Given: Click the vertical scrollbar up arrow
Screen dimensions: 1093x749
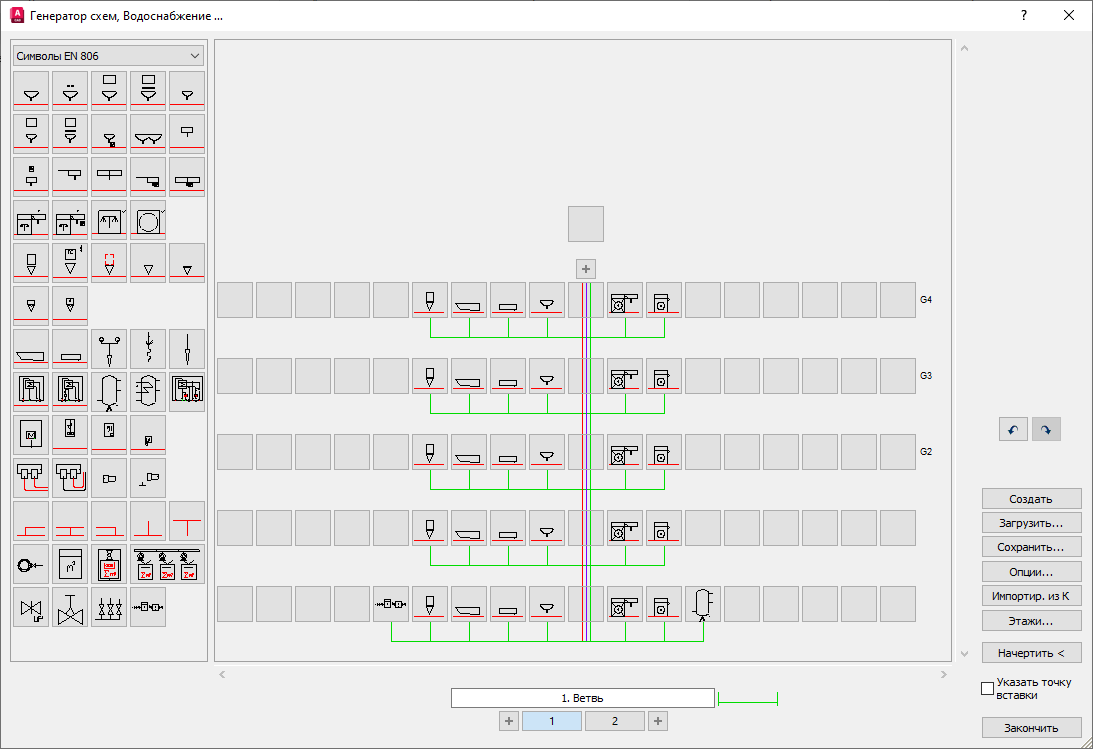Looking at the screenshot, I should click(965, 48).
